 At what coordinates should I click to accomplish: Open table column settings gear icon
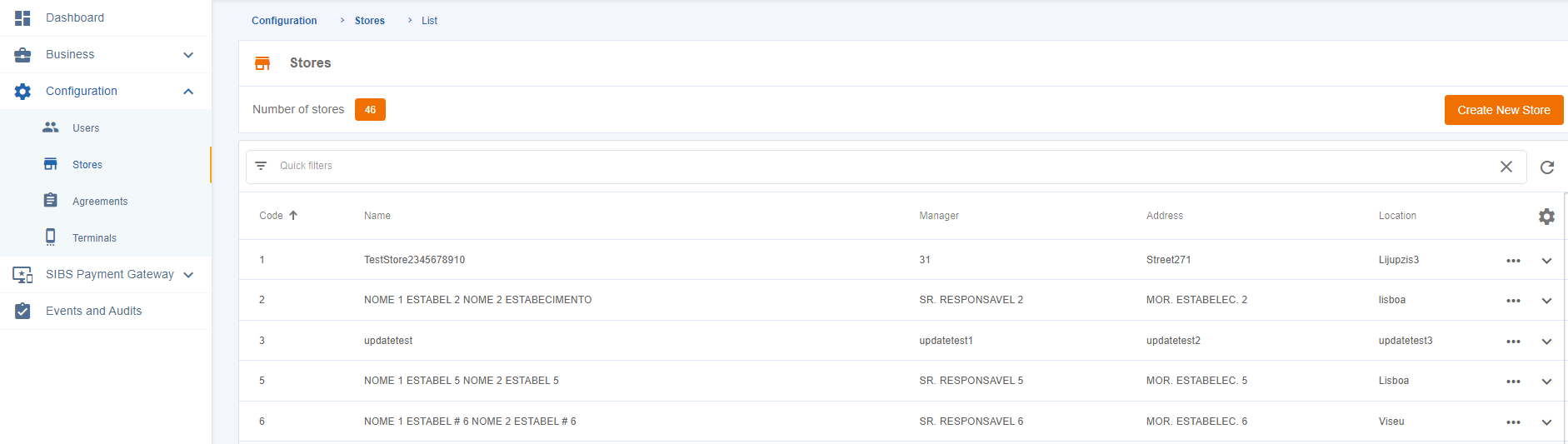(1546, 217)
